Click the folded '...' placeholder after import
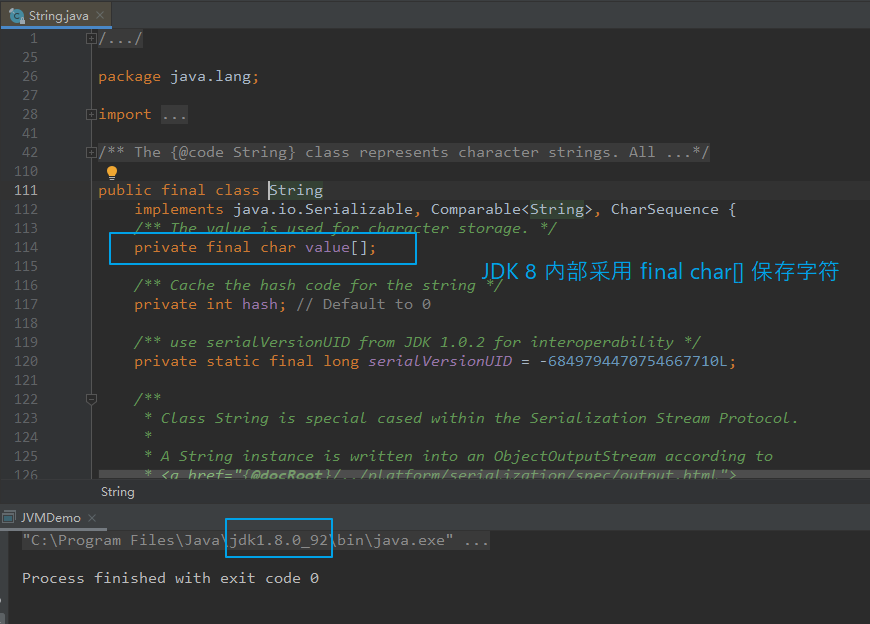This screenshot has width=870, height=624. 174,115
